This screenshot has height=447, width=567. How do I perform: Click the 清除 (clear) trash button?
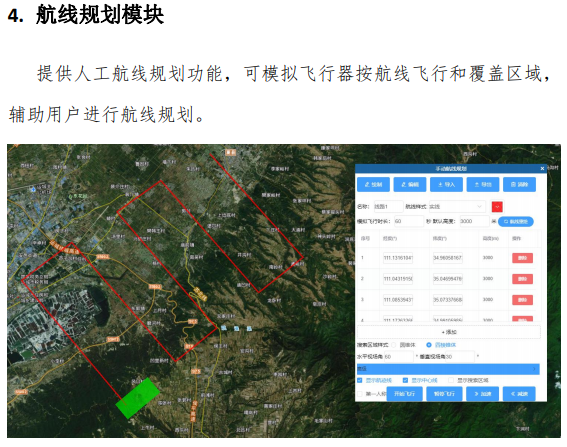[519, 184]
